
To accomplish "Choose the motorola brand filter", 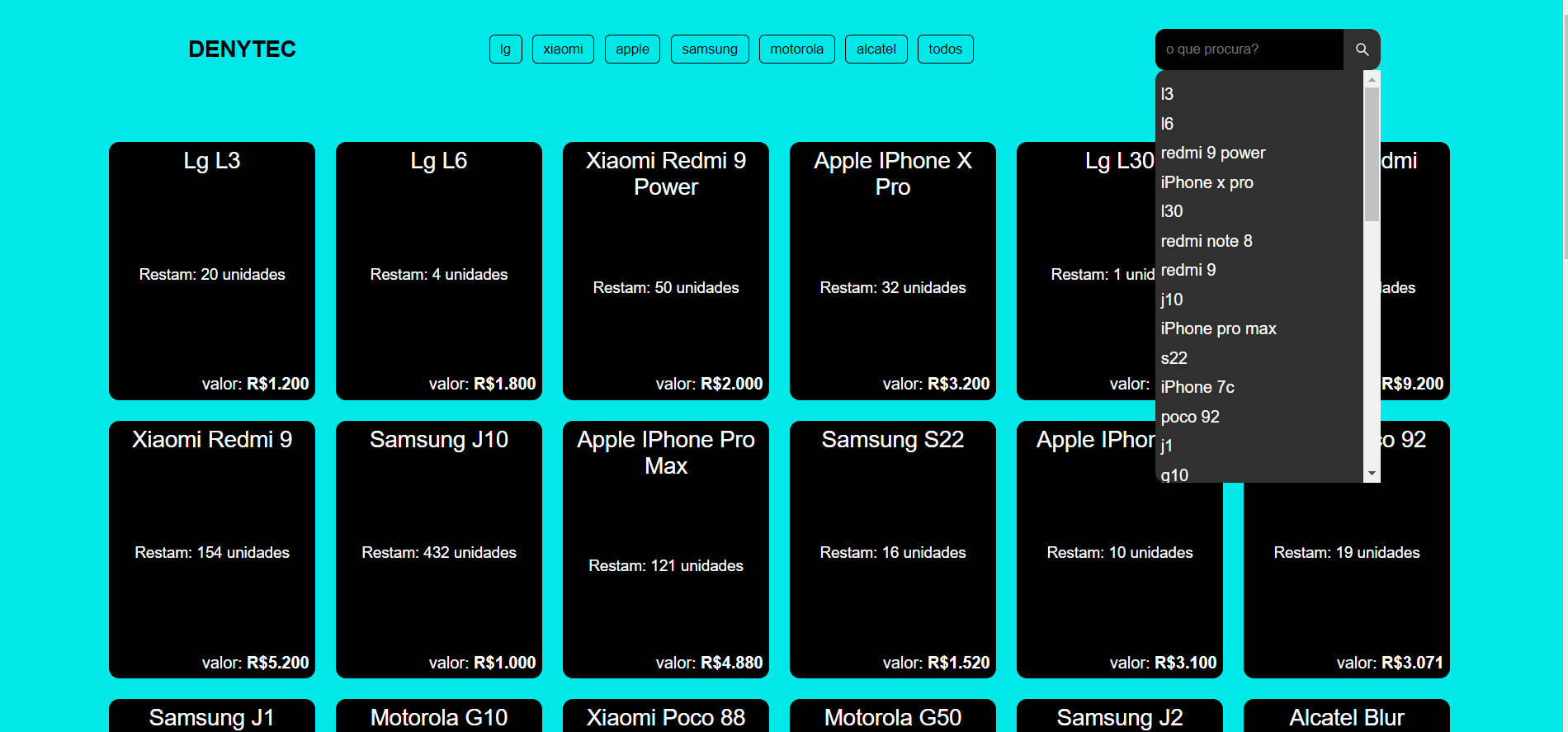I will [796, 50].
